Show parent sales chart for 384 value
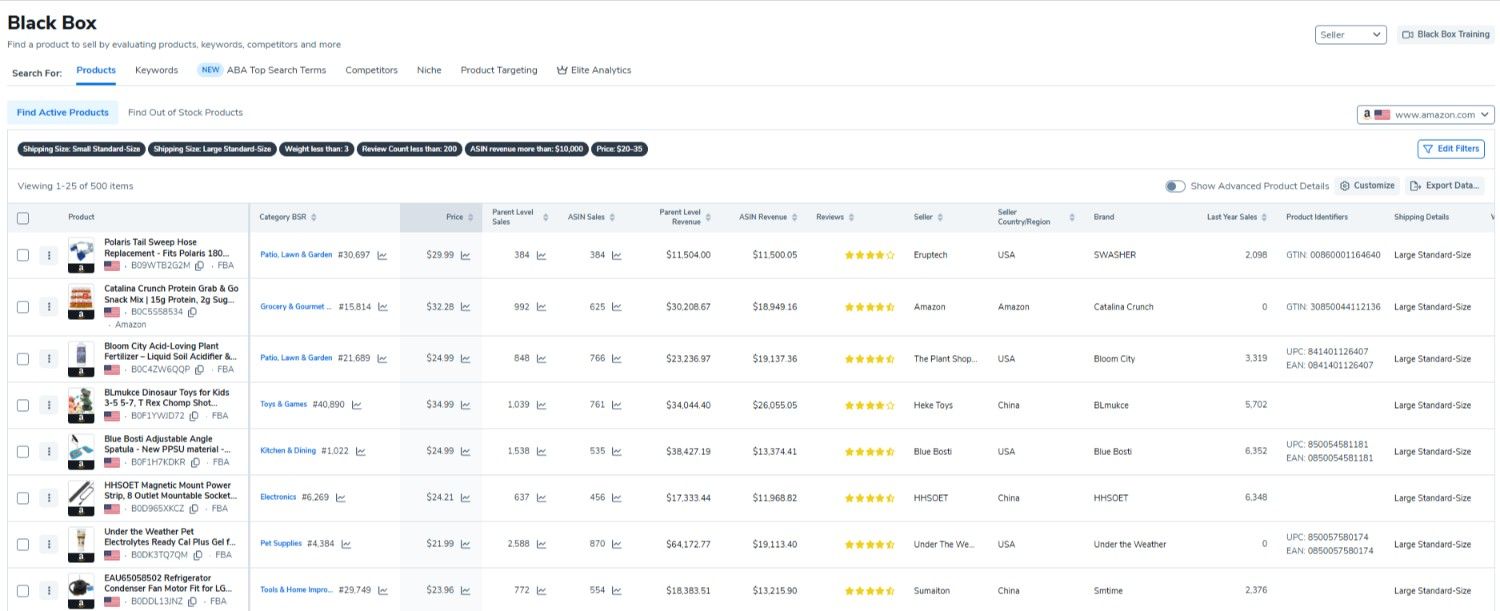The width and height of the screenshot is (1500, 611). [541, 255]
